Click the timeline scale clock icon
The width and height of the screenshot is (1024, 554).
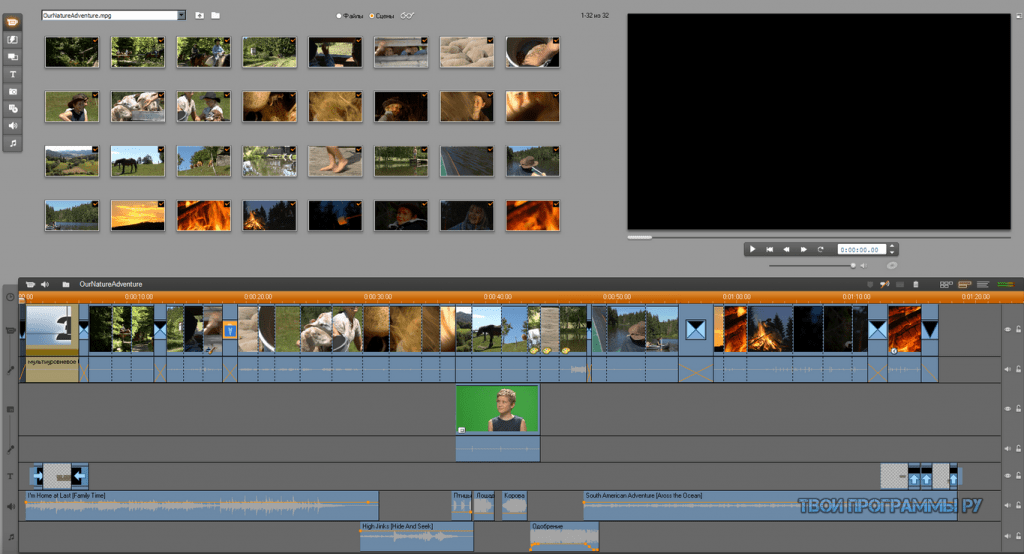pos(10,297)
